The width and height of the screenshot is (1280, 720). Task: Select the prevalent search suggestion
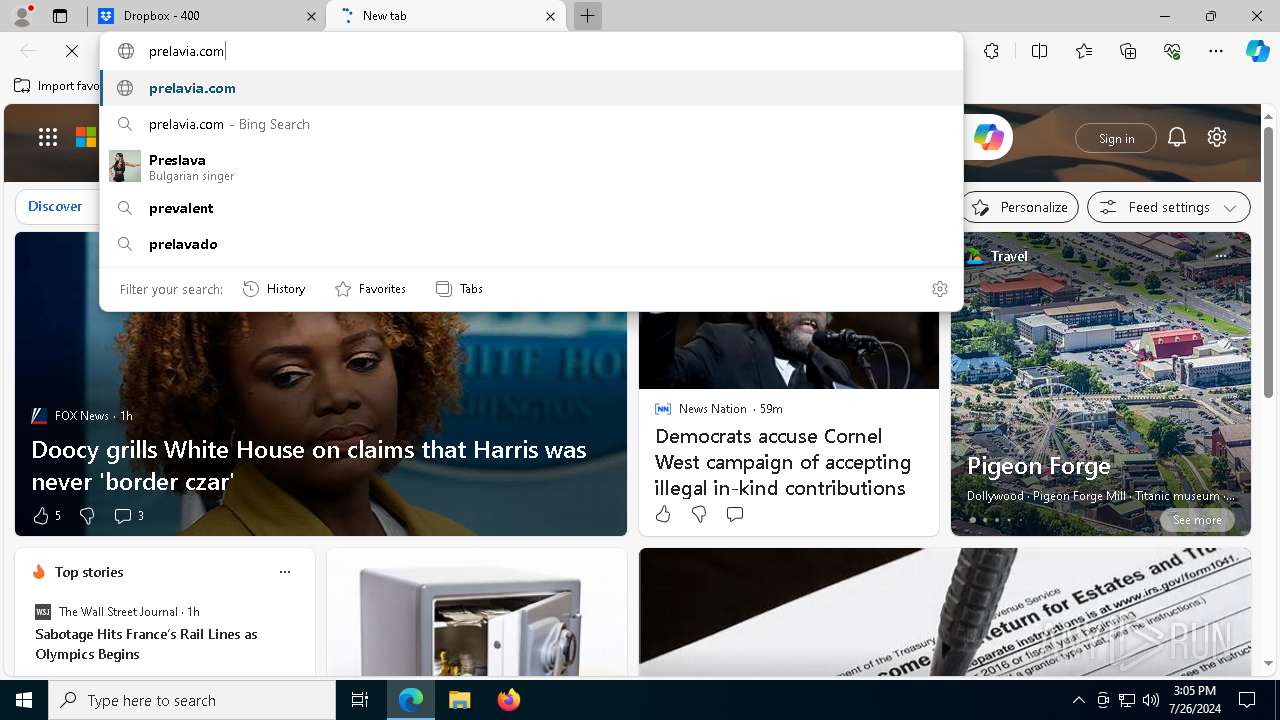[x=532, y=208]
